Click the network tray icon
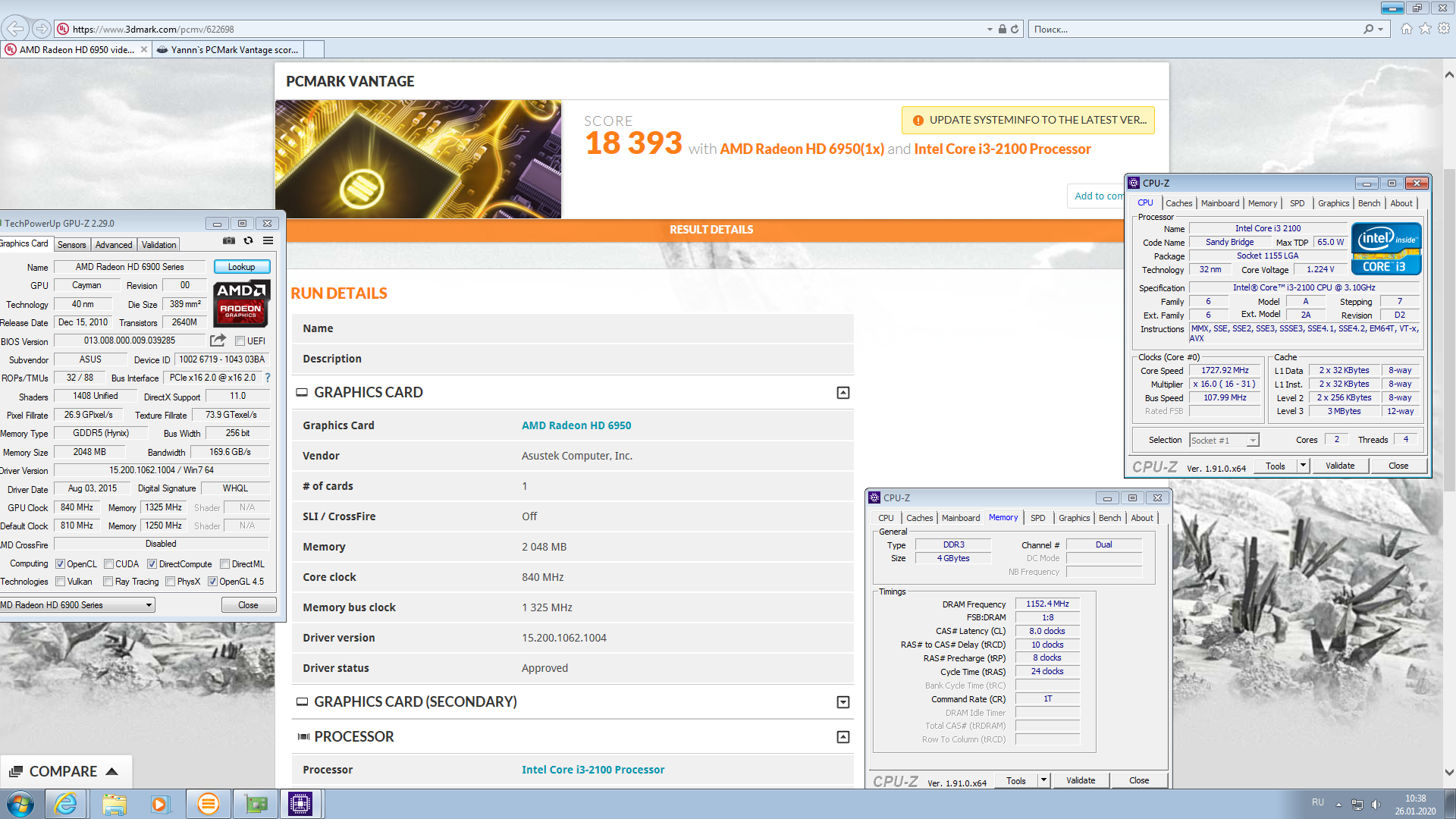 1357,804
